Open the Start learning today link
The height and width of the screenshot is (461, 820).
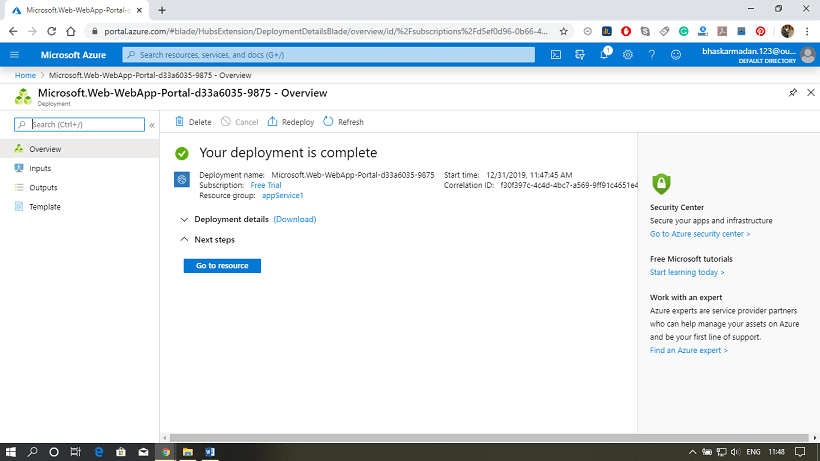[x=687, y=272]
